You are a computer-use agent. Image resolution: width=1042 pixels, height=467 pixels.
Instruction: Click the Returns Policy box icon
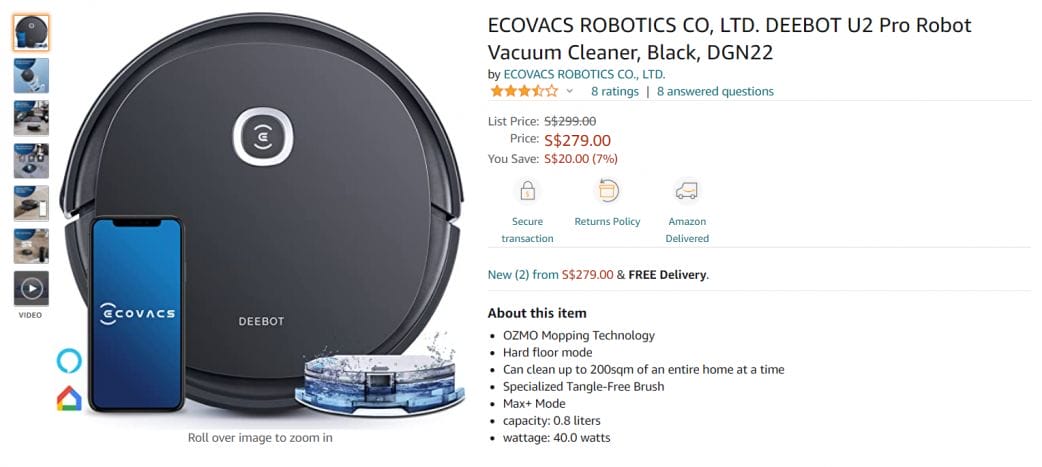607,190
